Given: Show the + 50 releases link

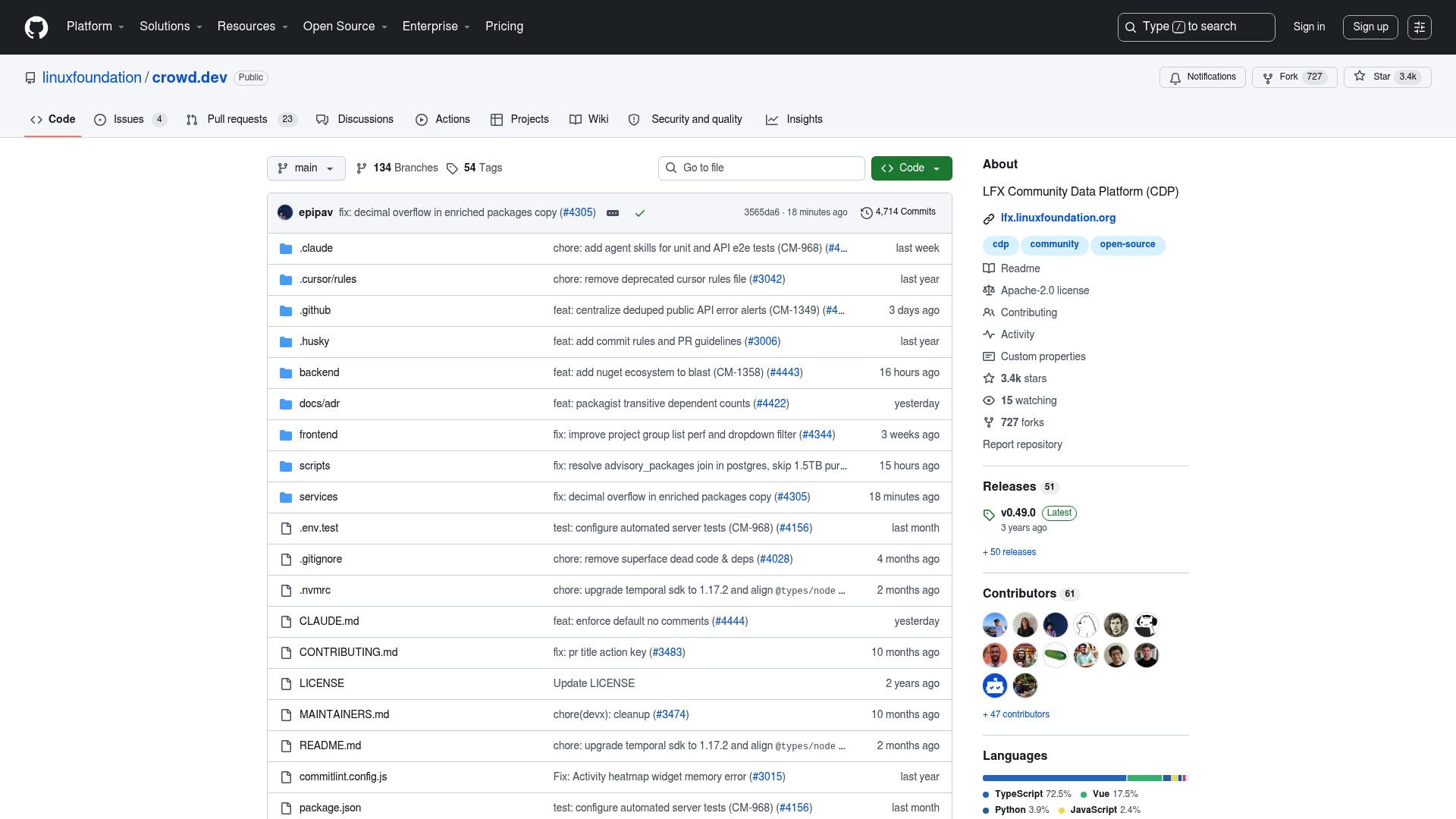Looking at the screenshot, I should [x=1009, y=553].
